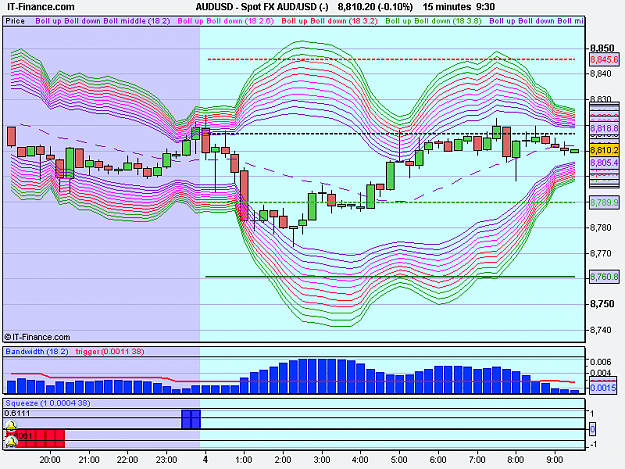Open the 'Squeeze (1 0.0004 38)' indicator label
The width and height of the screenshot is (625, 469).
48,403
